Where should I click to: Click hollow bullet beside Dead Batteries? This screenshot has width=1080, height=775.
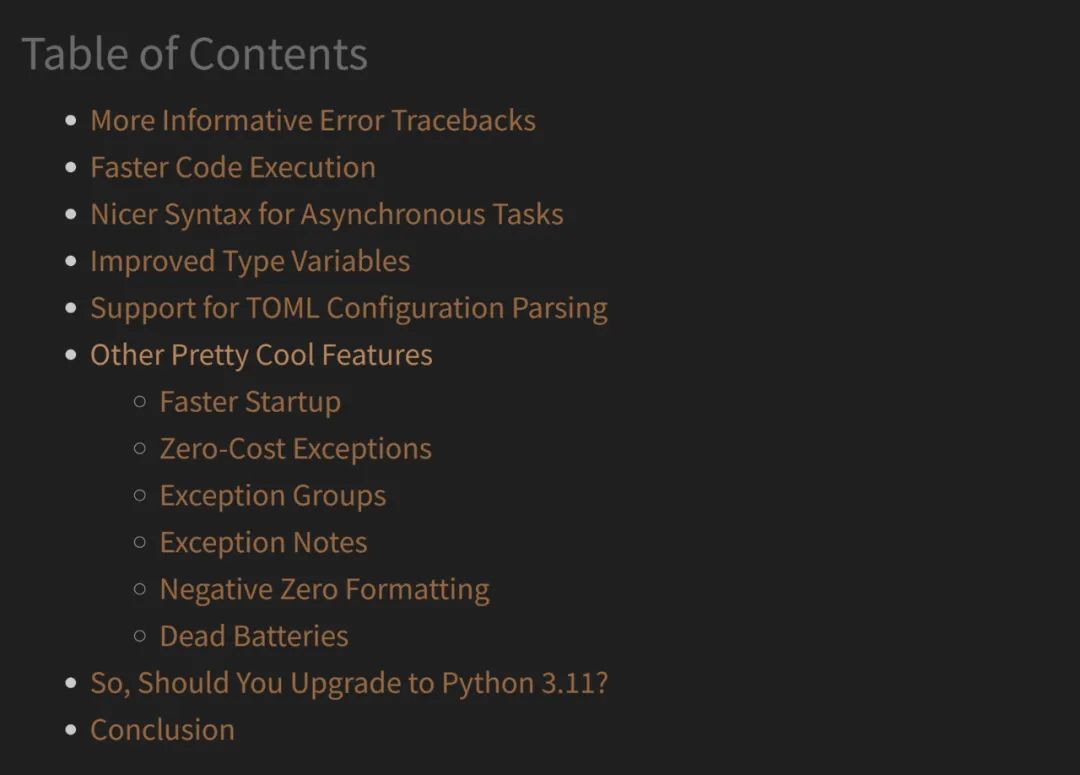[140, 636]
